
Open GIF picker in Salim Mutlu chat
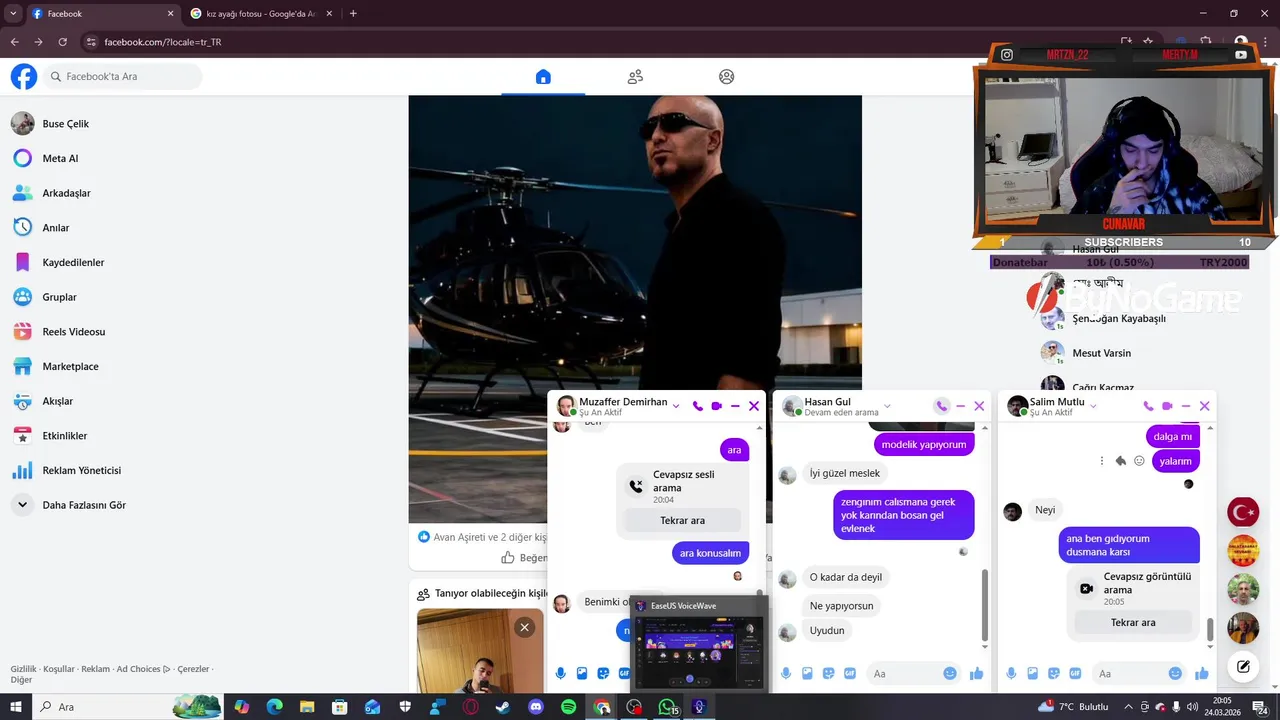coord(1075,673)
